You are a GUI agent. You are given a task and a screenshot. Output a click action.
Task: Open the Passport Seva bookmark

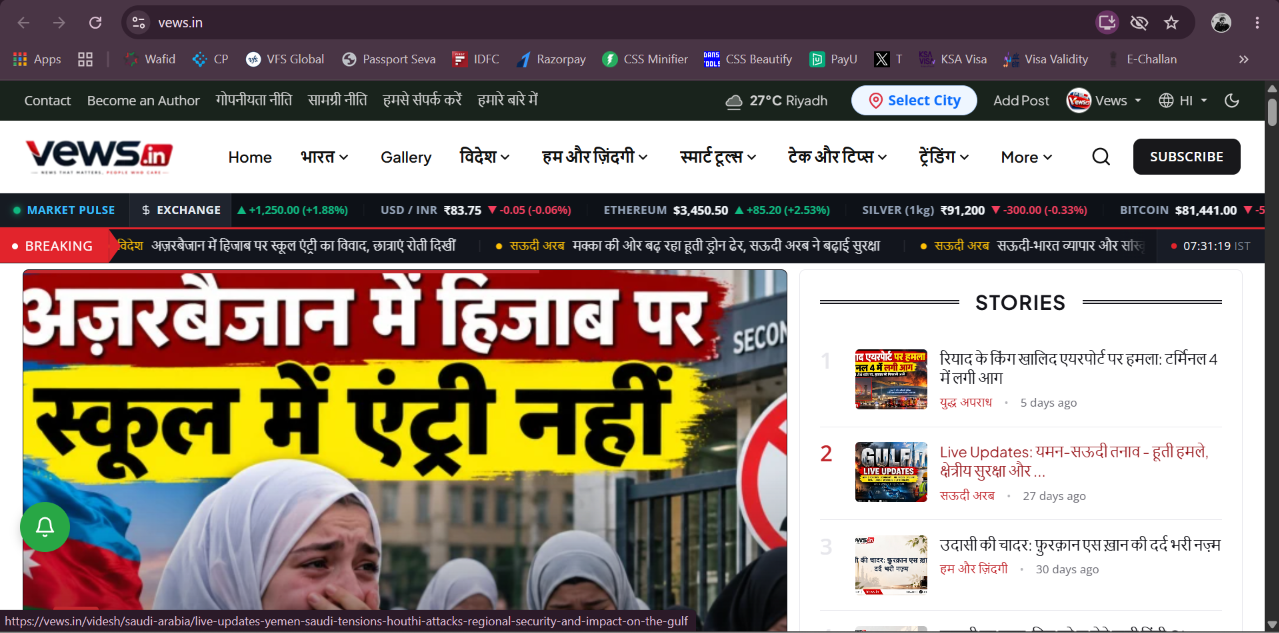point(389,59)
